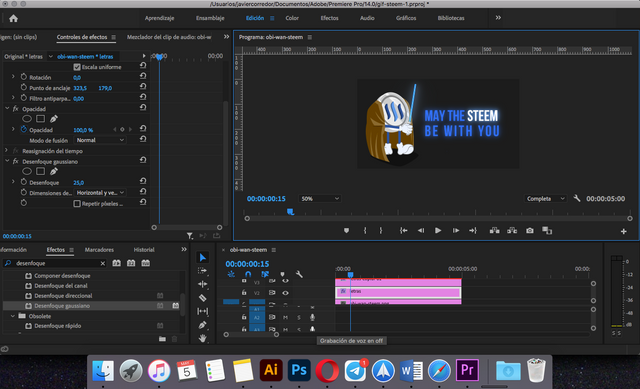Create ellipse mask under Opacidad
Image resolution: width=640 pixels, height=389 pixels.
pos(27,119)
